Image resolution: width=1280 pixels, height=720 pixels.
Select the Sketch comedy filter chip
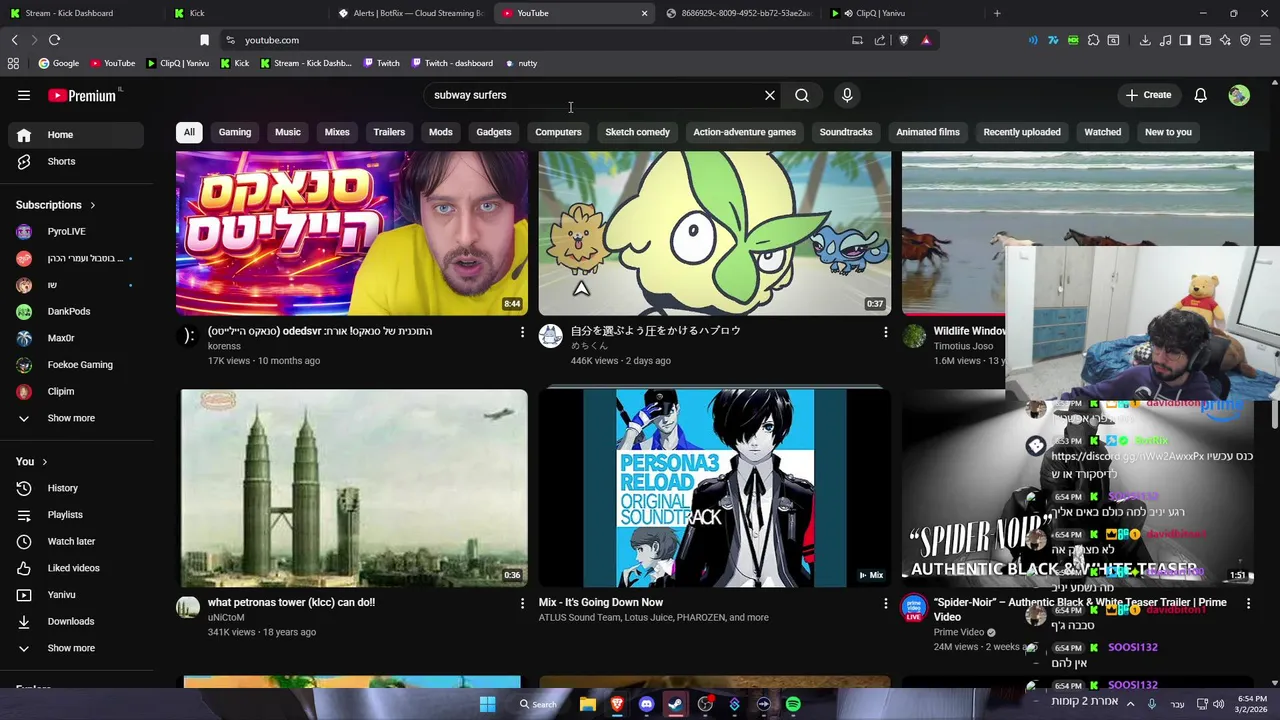coord(637,132)
